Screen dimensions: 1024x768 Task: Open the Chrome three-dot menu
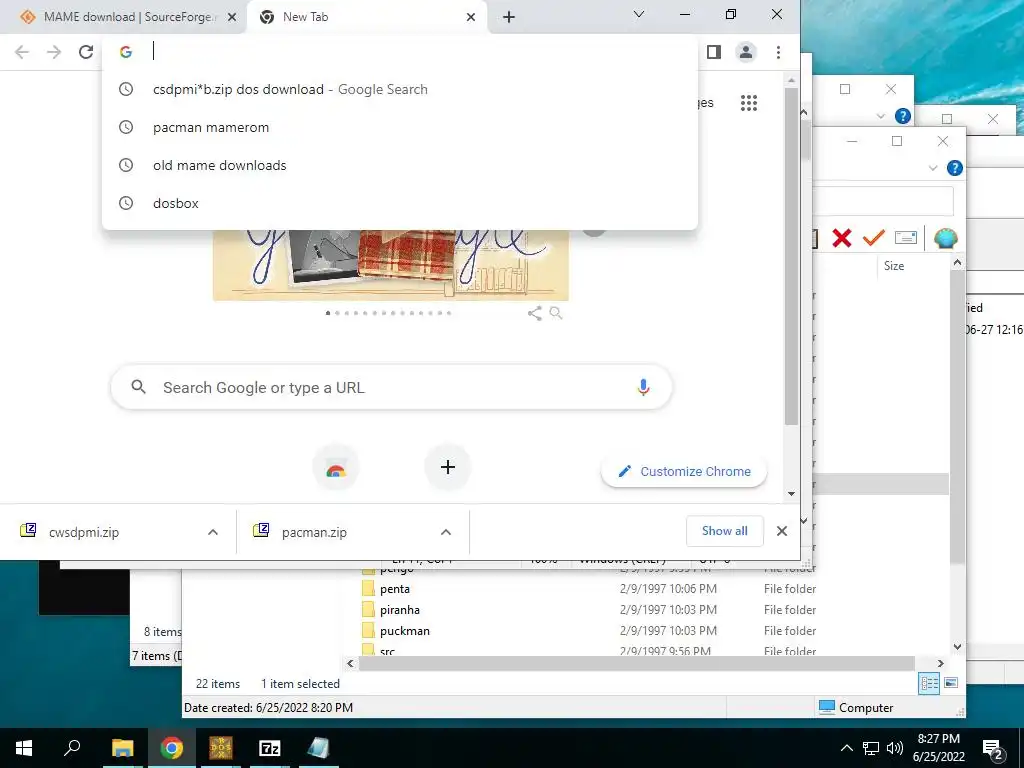pos(778,52)
